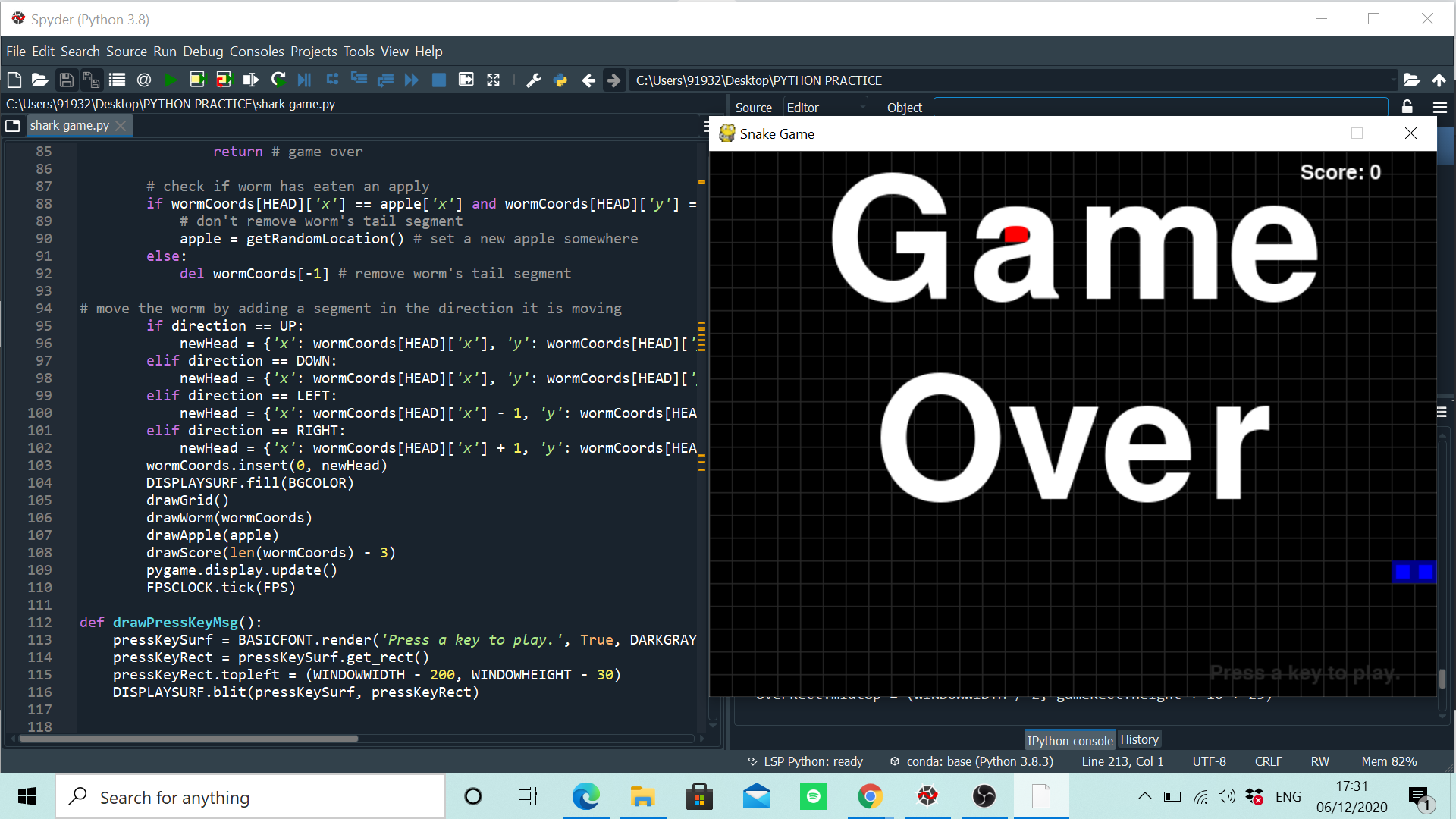
Task: Open Help pane hamburger options menu
Action: (1439, 107)
